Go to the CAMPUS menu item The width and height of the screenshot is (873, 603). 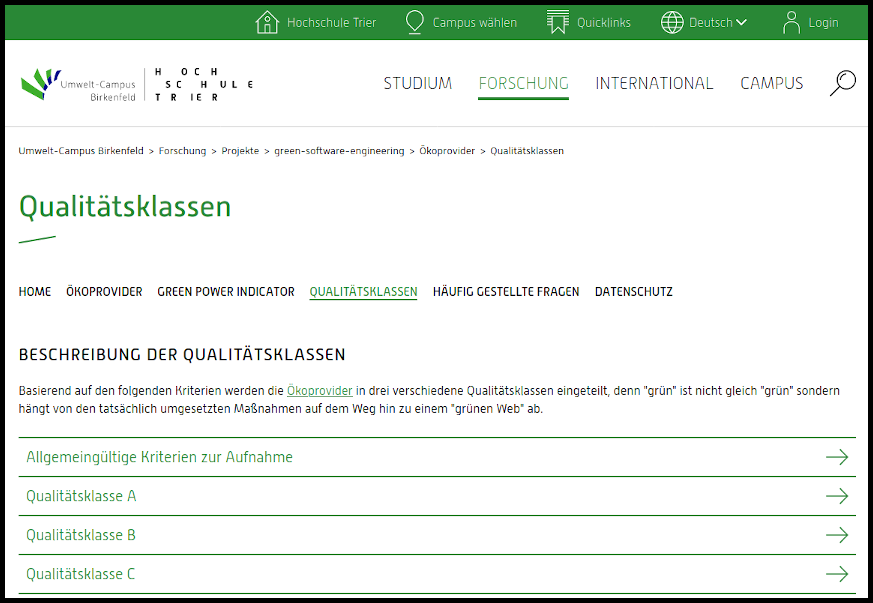771,84
